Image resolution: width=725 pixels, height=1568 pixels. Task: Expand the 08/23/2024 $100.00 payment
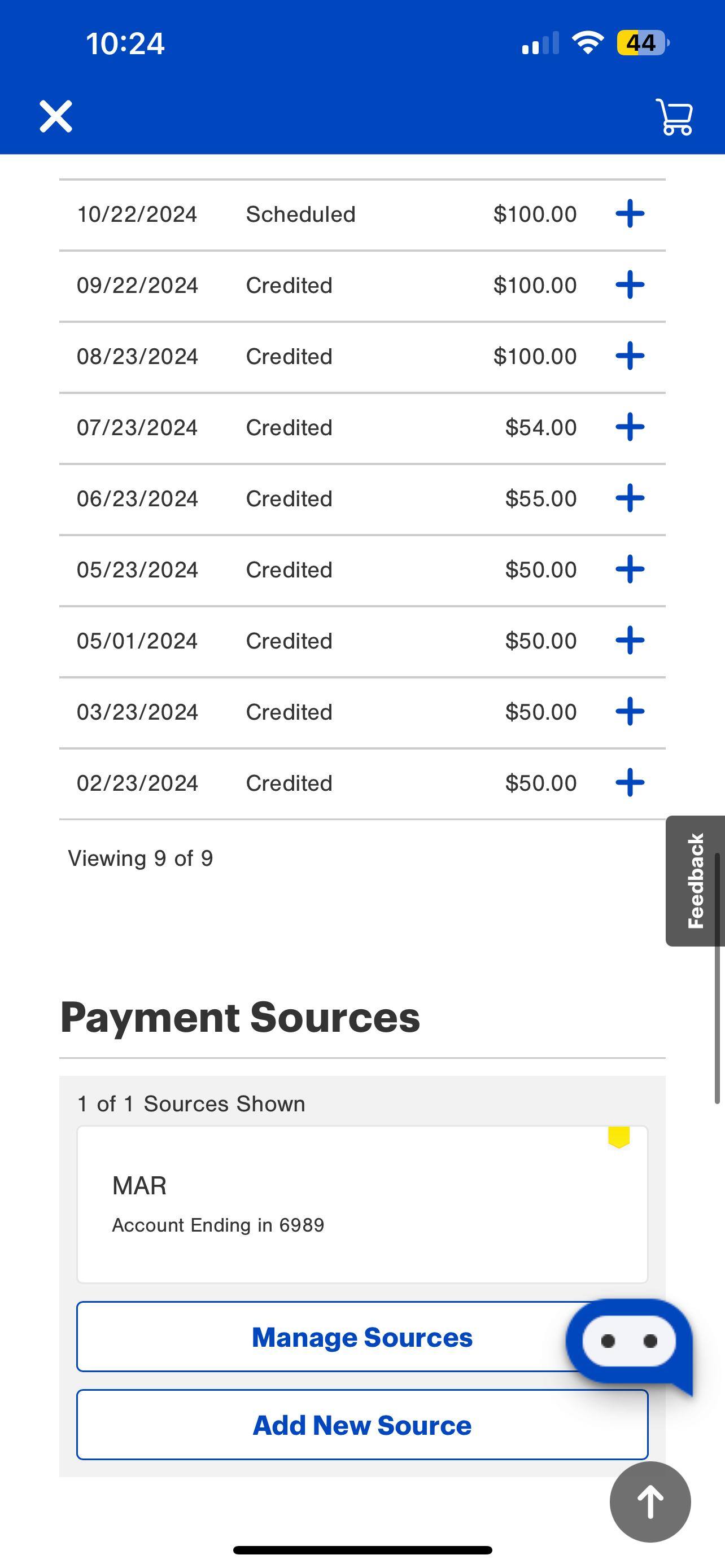630,356
